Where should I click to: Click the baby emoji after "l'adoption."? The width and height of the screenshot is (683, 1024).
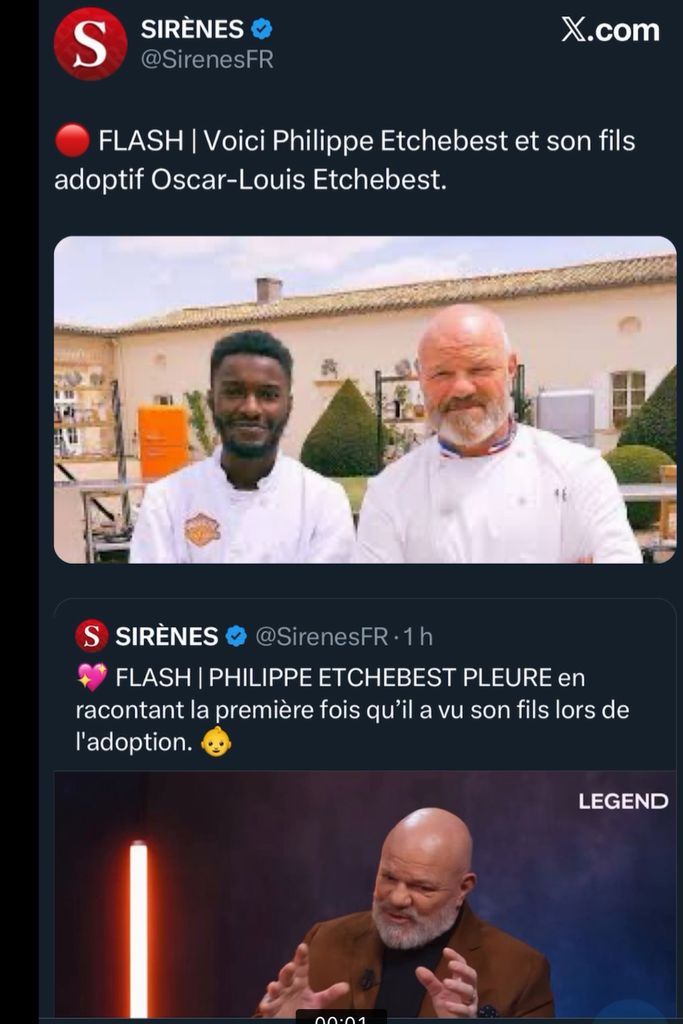point(216,743)
